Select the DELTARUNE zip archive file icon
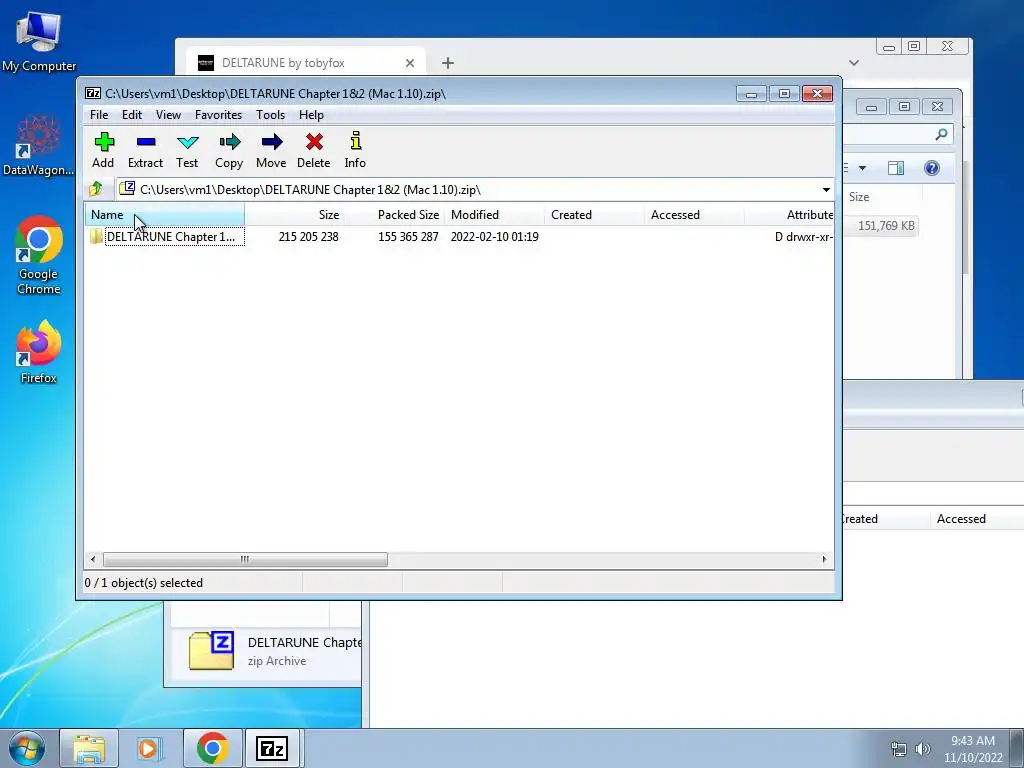The height and width of the screenshot is (768, 1024). [x=211, y=650]
